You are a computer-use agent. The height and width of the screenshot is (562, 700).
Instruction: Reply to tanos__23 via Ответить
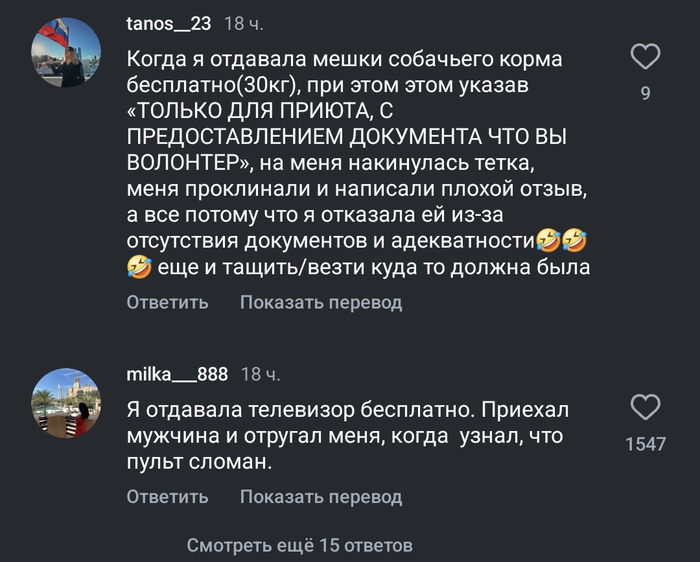tap(167, 302)
